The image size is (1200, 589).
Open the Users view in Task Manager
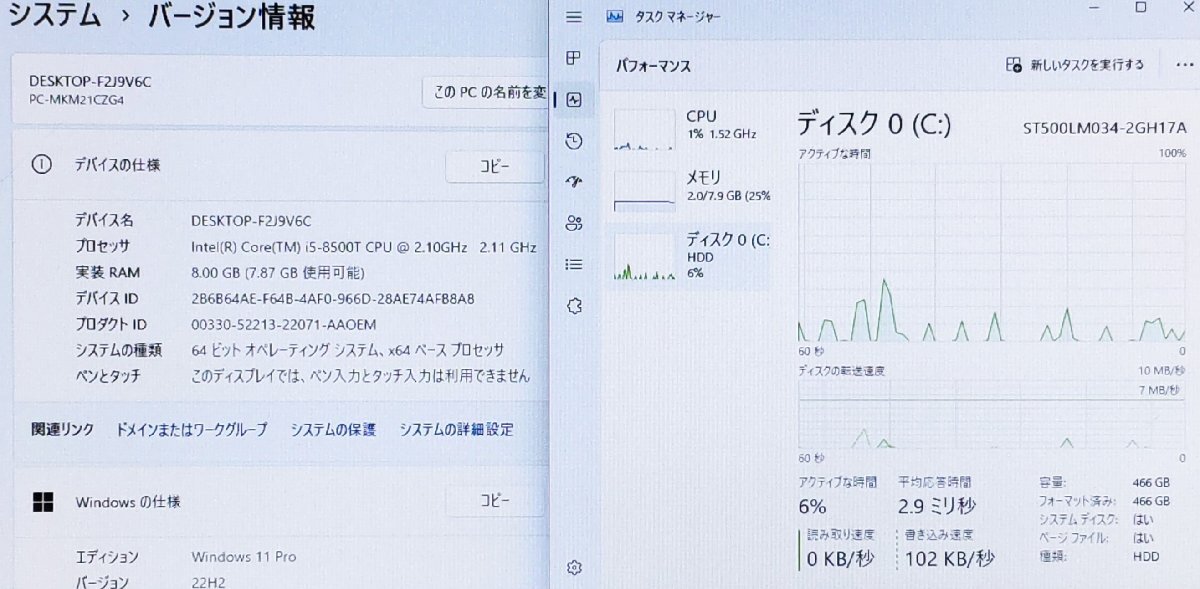573,223
